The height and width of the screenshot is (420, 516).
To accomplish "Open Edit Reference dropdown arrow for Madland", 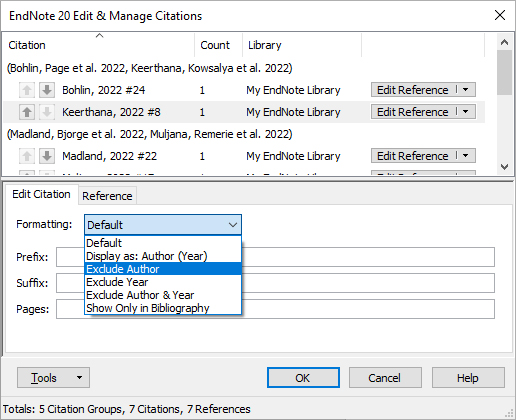I will tap(466, 156).
